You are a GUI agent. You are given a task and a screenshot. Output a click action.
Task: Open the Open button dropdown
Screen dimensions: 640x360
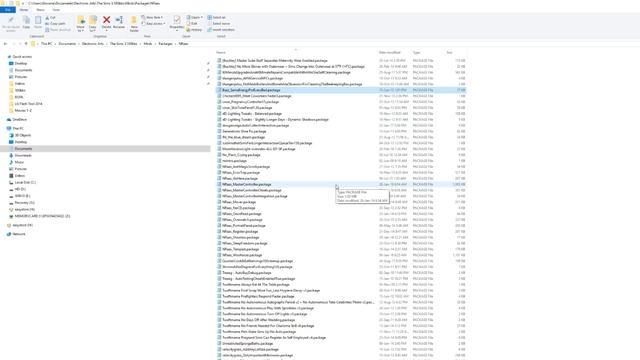[195, 18]
